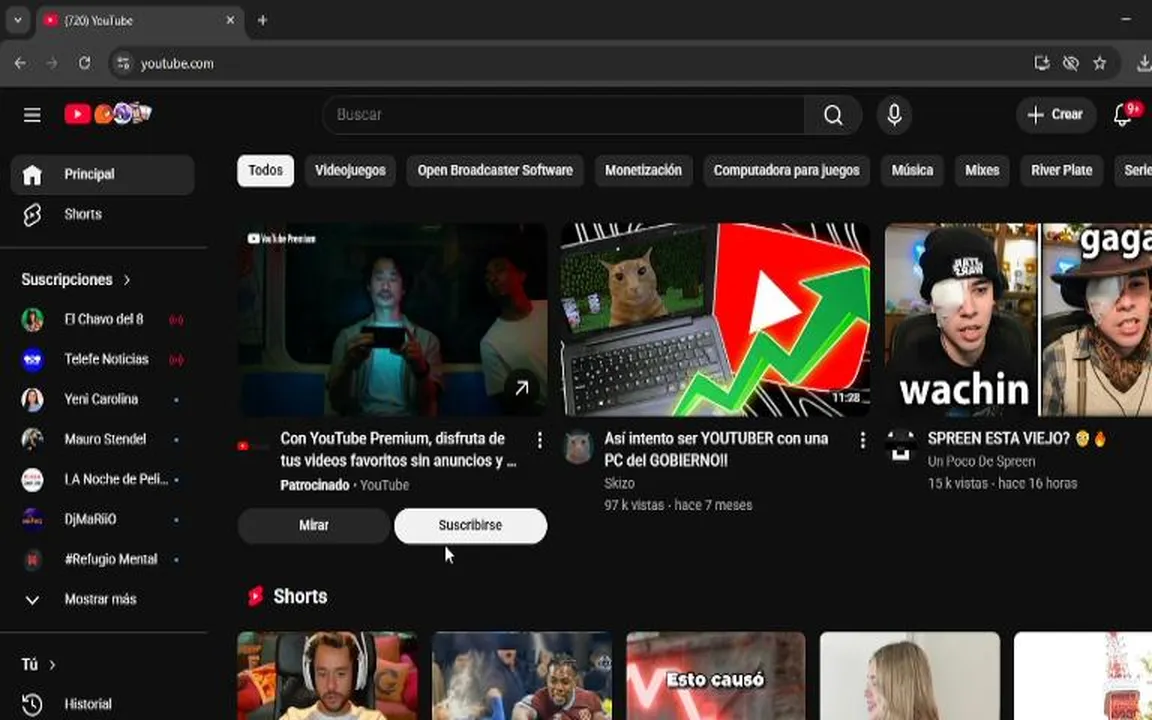This screenshot has width=1152, height=720.
Task: Click the Mirar button
Action: [x=314, y=526]
